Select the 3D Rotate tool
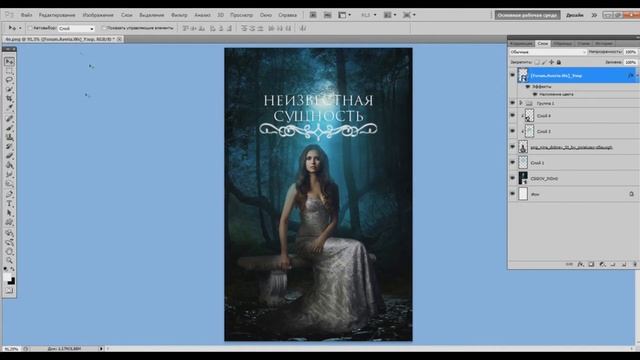 pos(9,233)
